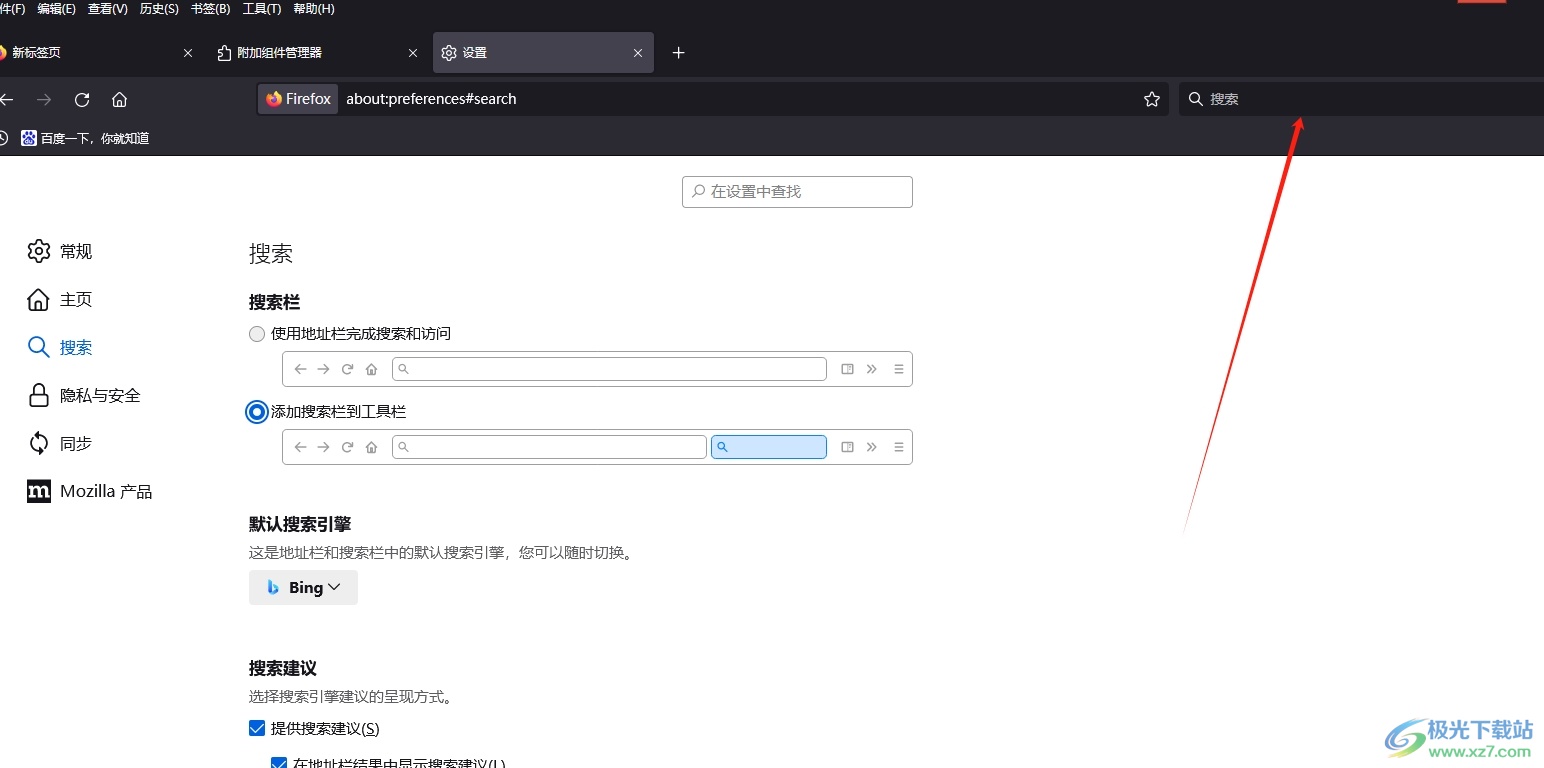Bookmark this page with the star icon
This screenshot has width=1544, height=768.
pyautogui.click(x=1152, y=99)
